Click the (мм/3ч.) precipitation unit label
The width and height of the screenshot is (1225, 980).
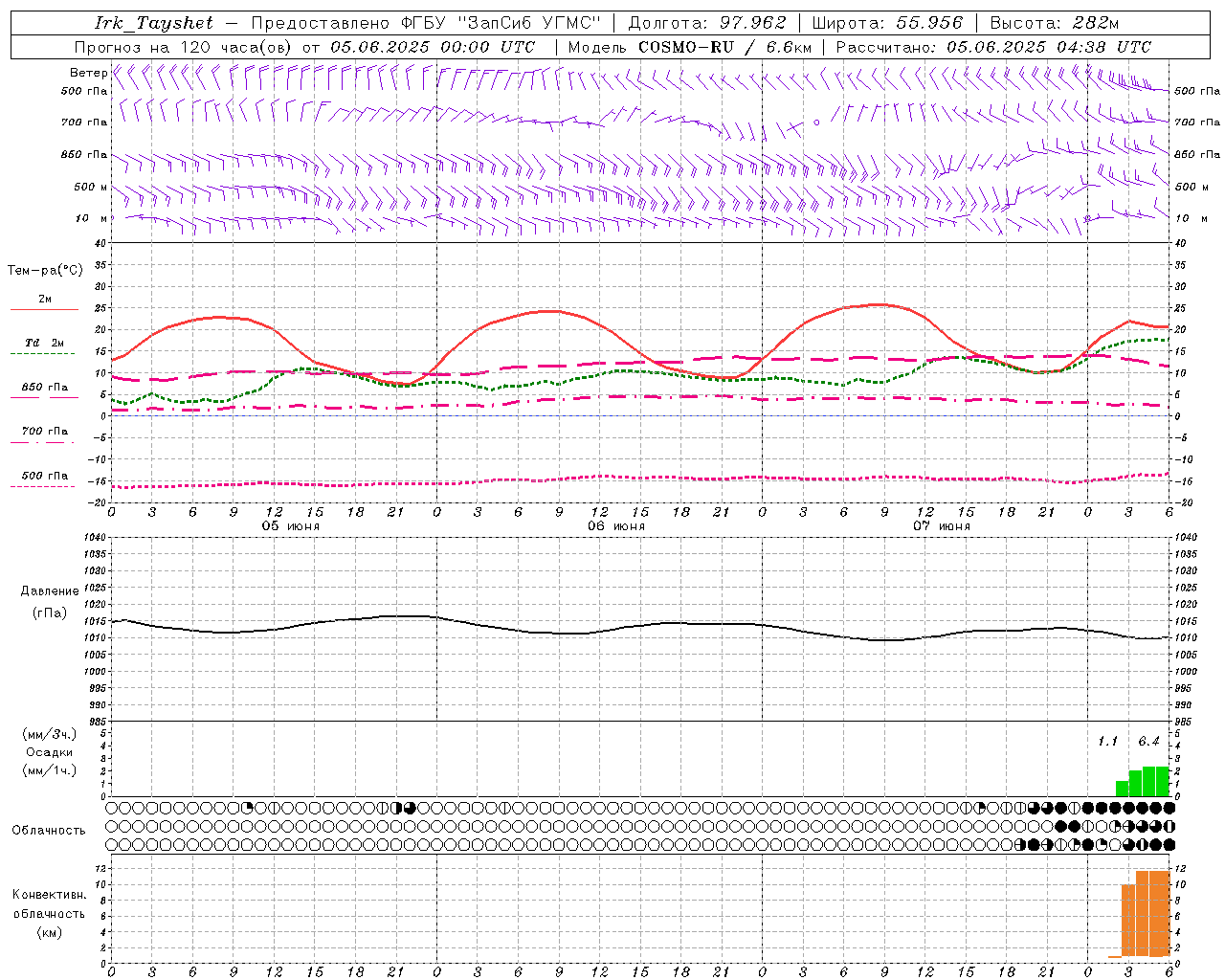(x=48, y=734)
